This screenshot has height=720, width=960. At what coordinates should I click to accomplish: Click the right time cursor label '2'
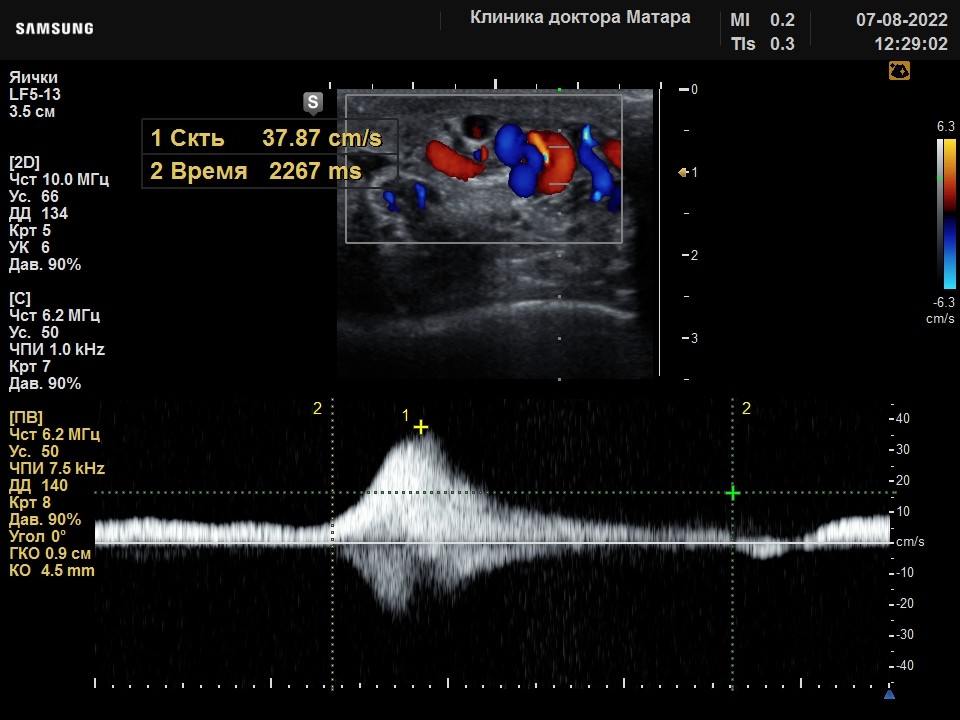click(x=746, y=408)
